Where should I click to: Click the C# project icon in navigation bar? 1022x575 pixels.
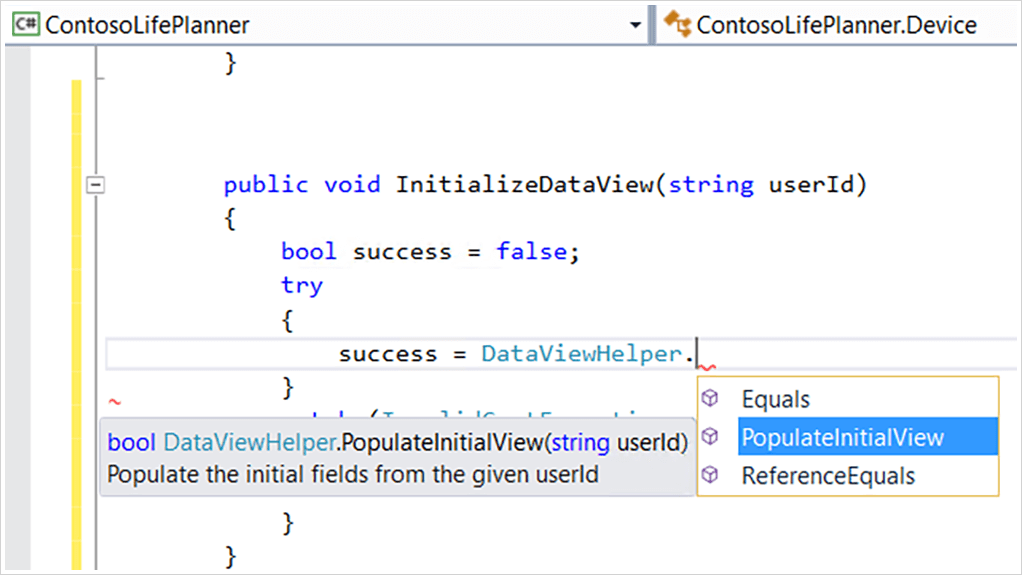(27, 24)
